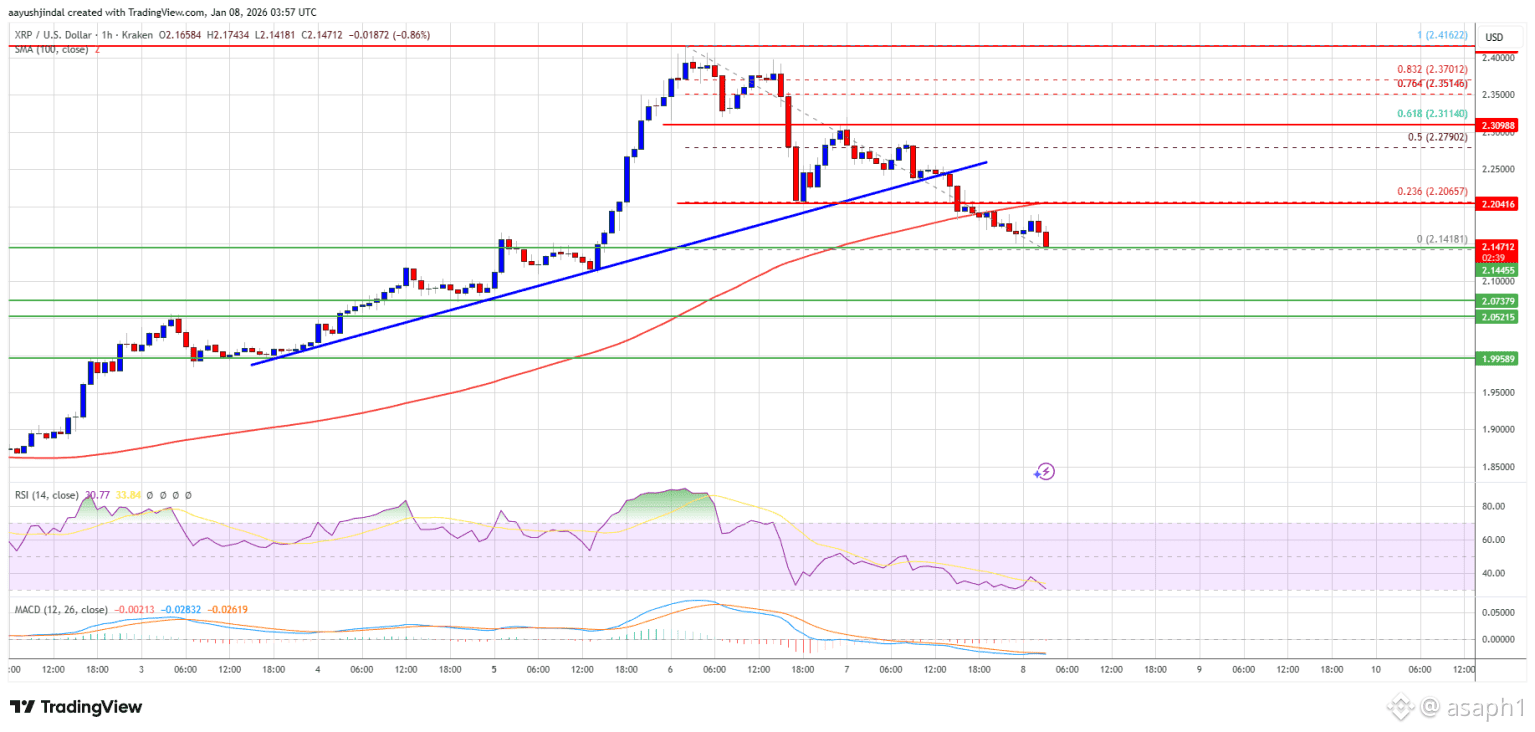Screen dimensions: 1535x732
Task: Click the 80.00 level on the RSI scale
Action: coord(1493,506)
